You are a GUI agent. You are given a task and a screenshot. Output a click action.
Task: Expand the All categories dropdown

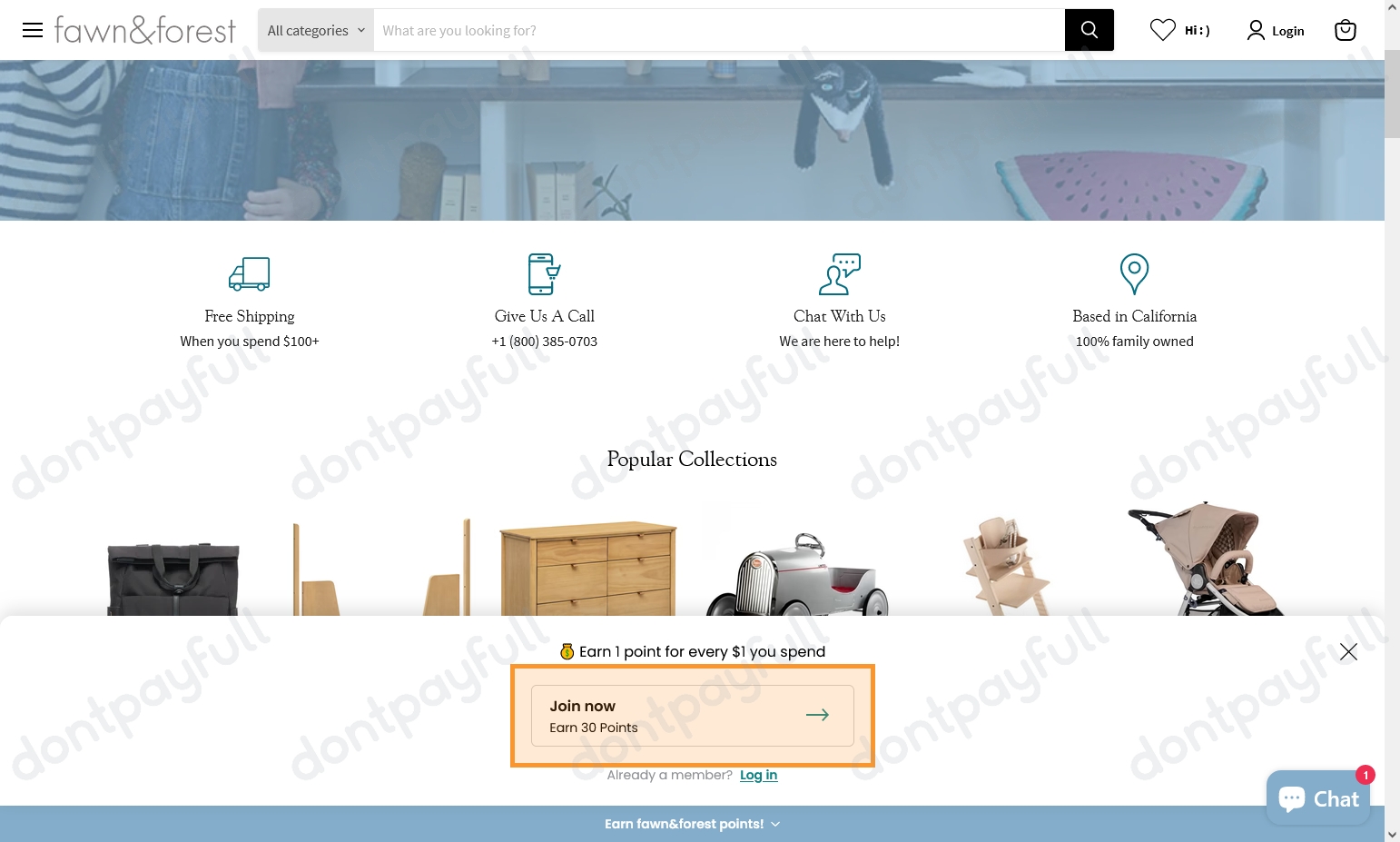pos(316,30)
